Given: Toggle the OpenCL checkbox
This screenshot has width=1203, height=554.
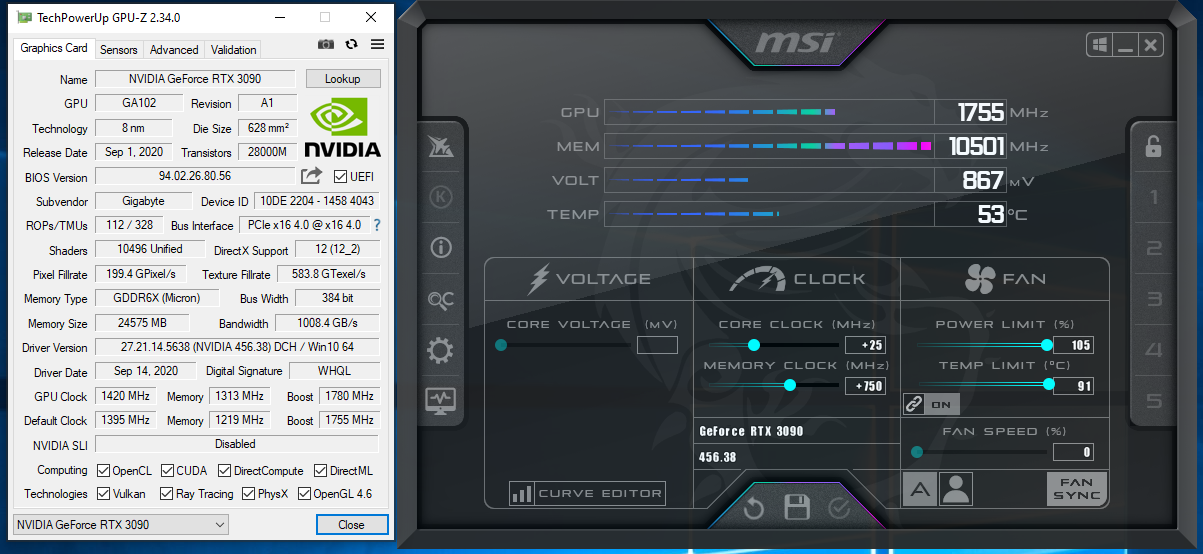Looking at the screenshot, I should [x=104, y=470].
